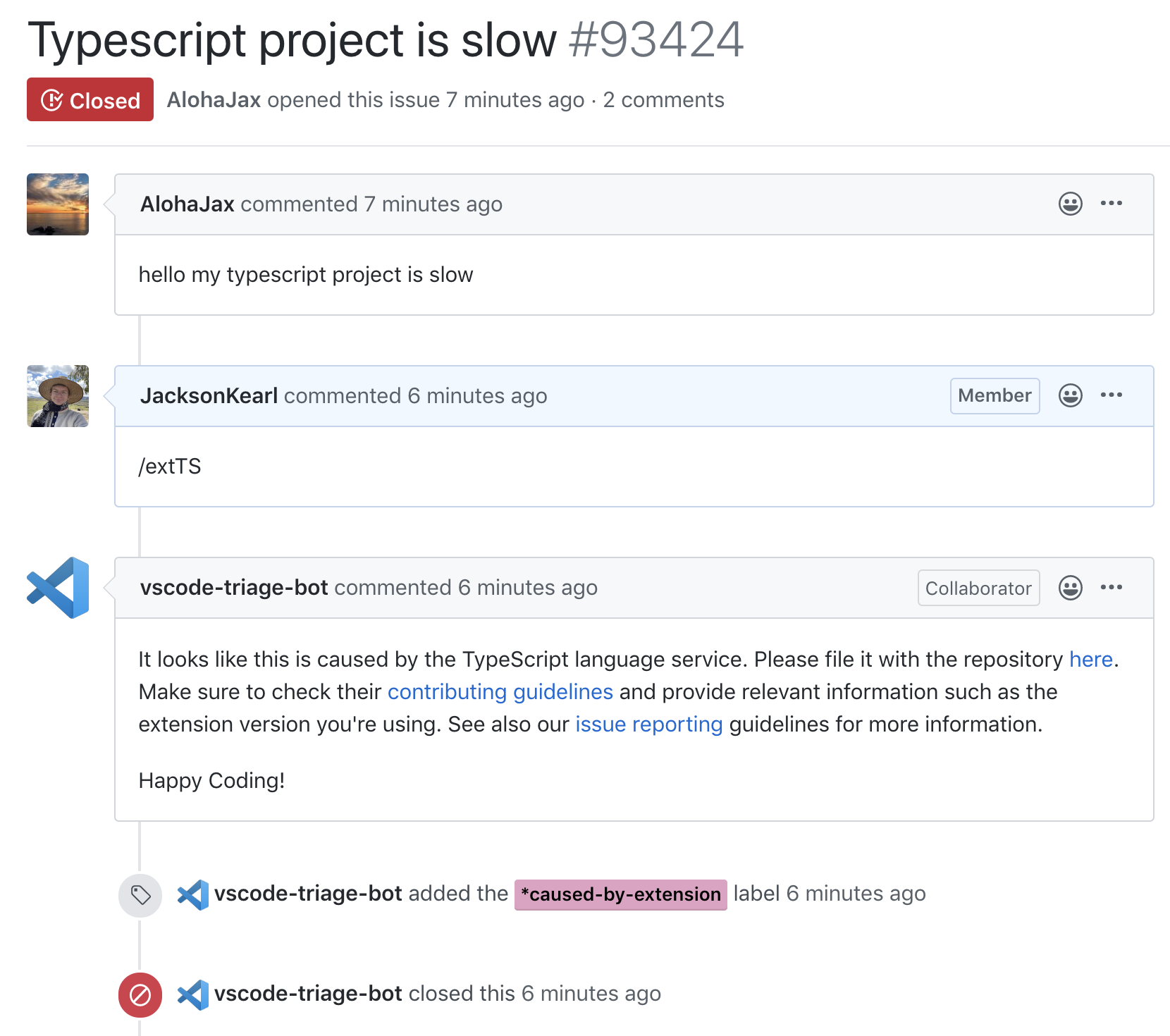Click small VS Code icon beside label event

point(192,894)
